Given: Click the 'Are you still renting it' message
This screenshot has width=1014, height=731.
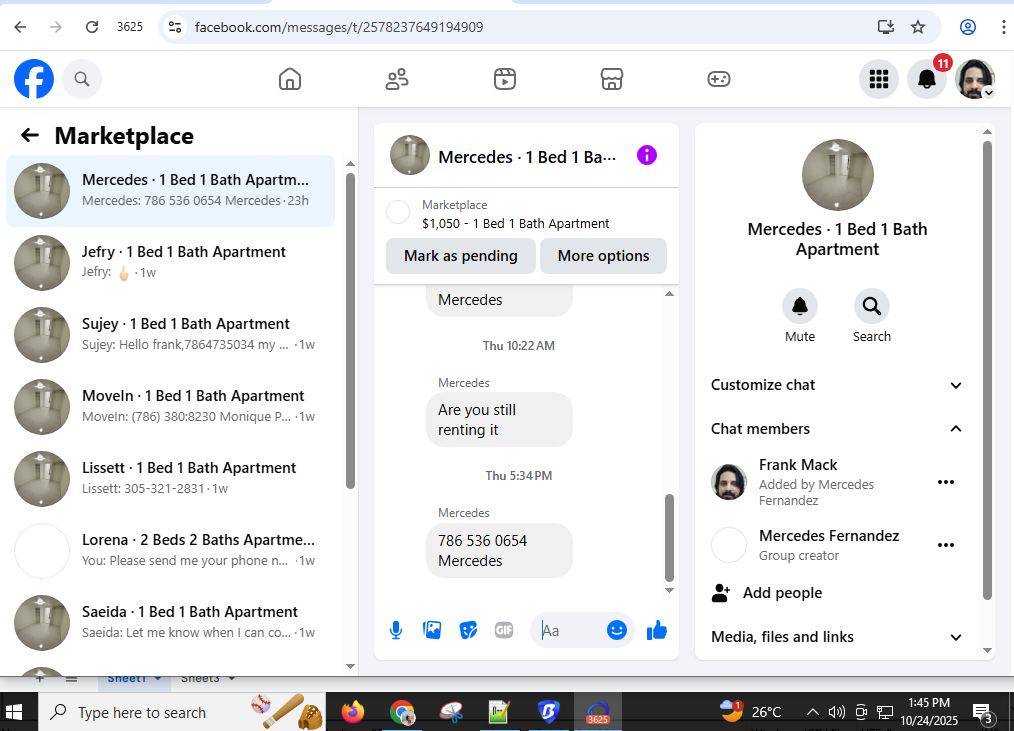Looking at the screenshot, I should 499,419.
